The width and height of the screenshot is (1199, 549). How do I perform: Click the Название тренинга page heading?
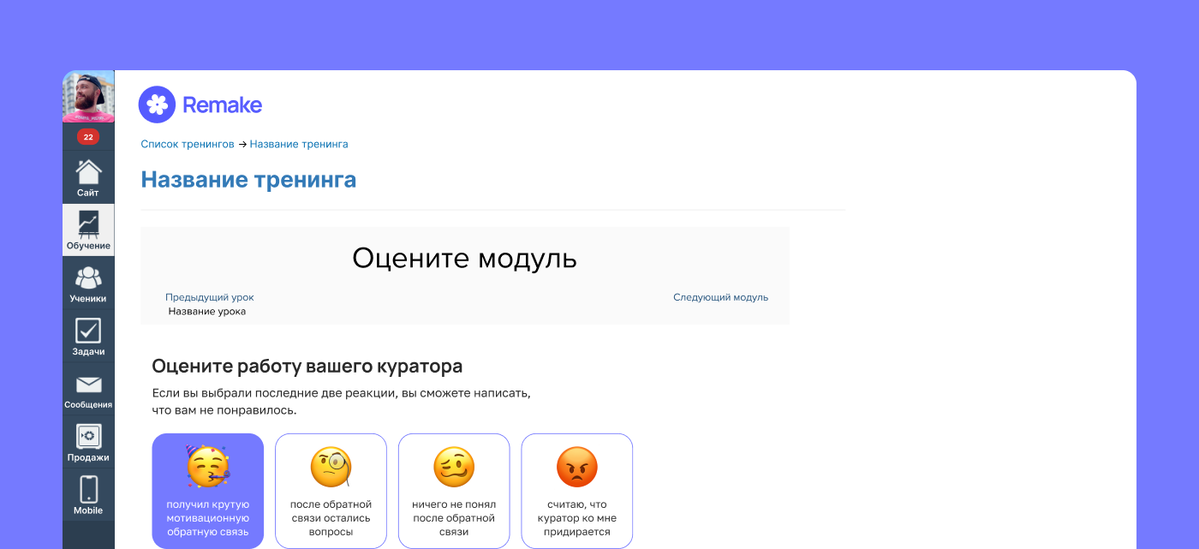point(249,180)
